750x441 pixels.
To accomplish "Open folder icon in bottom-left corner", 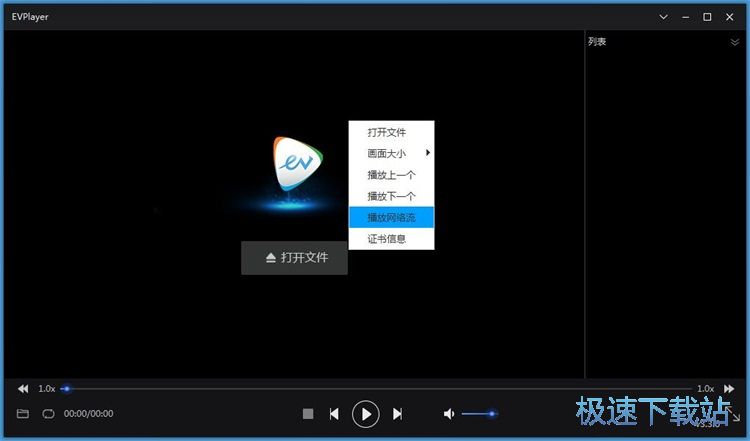I will pos(22,413).
